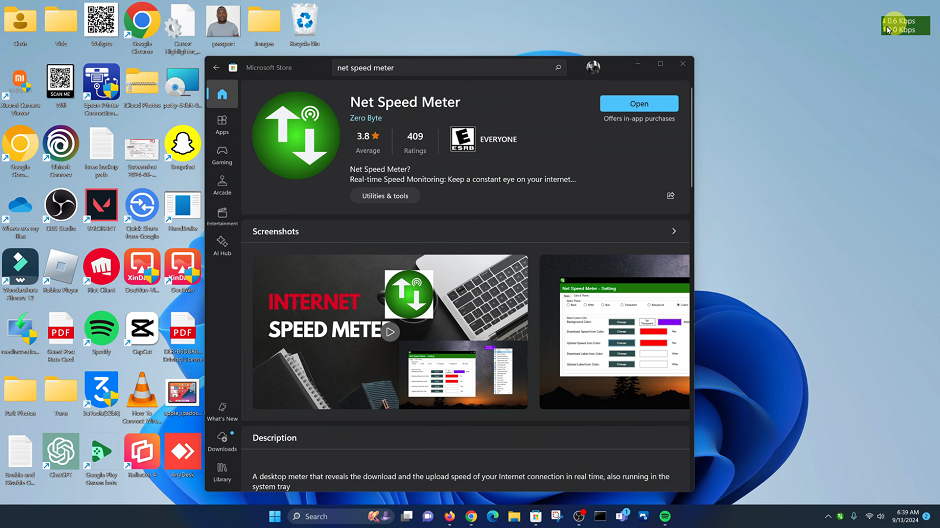Select the Epson Printer Connection icon
Image resolution: width=940 pixels, height=528 pixels.
pos(101,90)
